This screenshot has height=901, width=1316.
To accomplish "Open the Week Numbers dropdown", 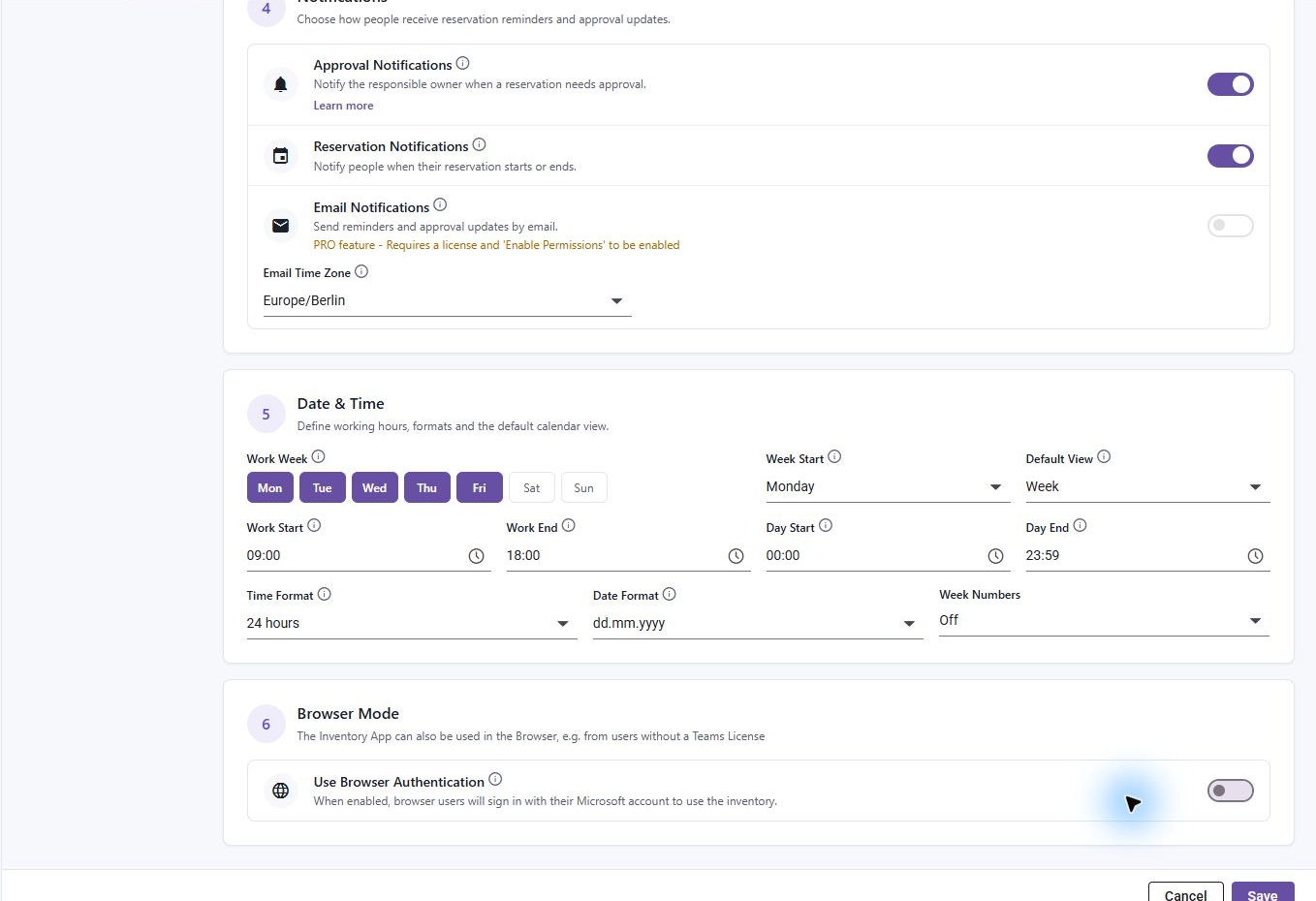I will (1104, 621).
